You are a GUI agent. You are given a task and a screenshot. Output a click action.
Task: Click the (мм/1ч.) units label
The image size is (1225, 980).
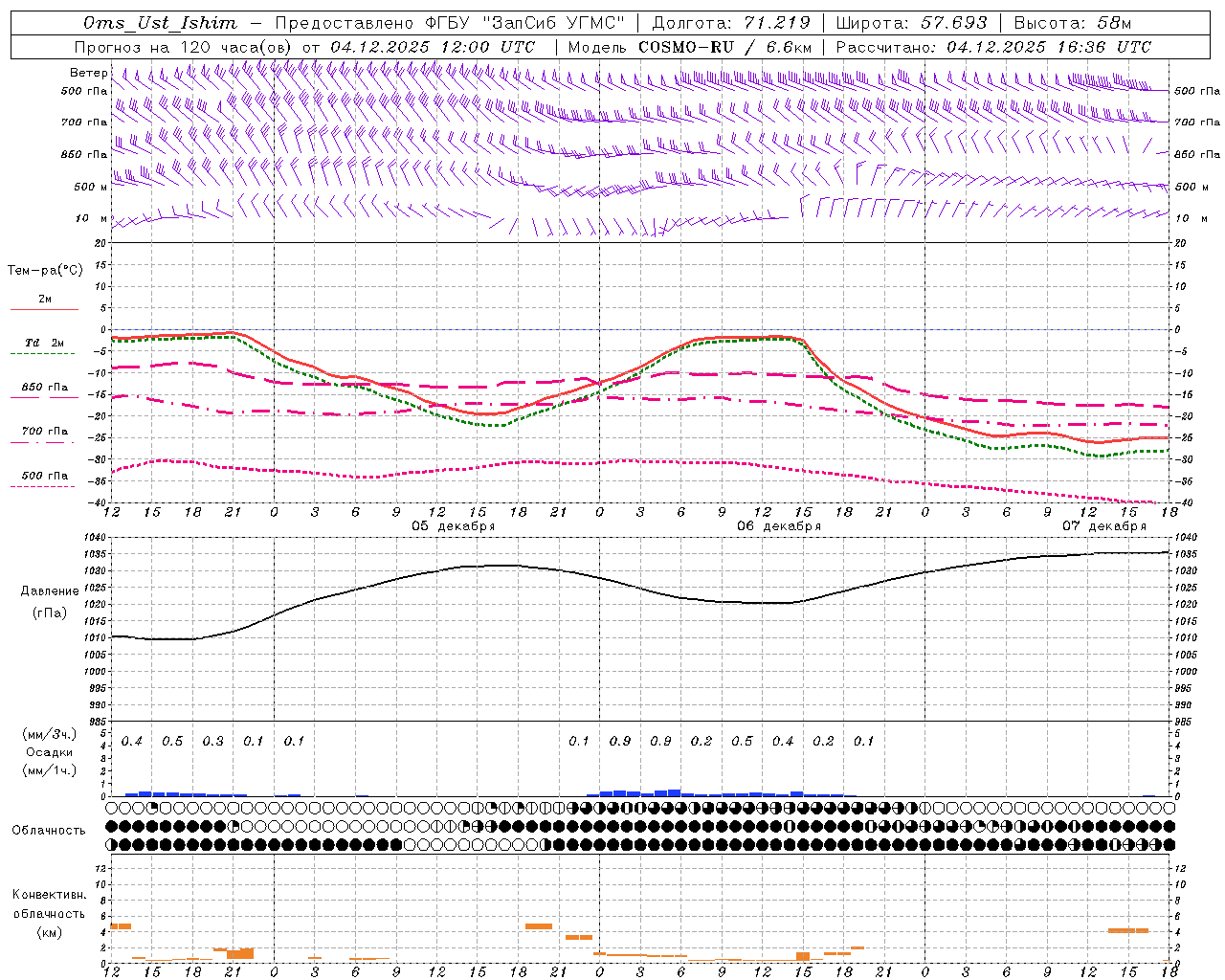pos(49,769)
